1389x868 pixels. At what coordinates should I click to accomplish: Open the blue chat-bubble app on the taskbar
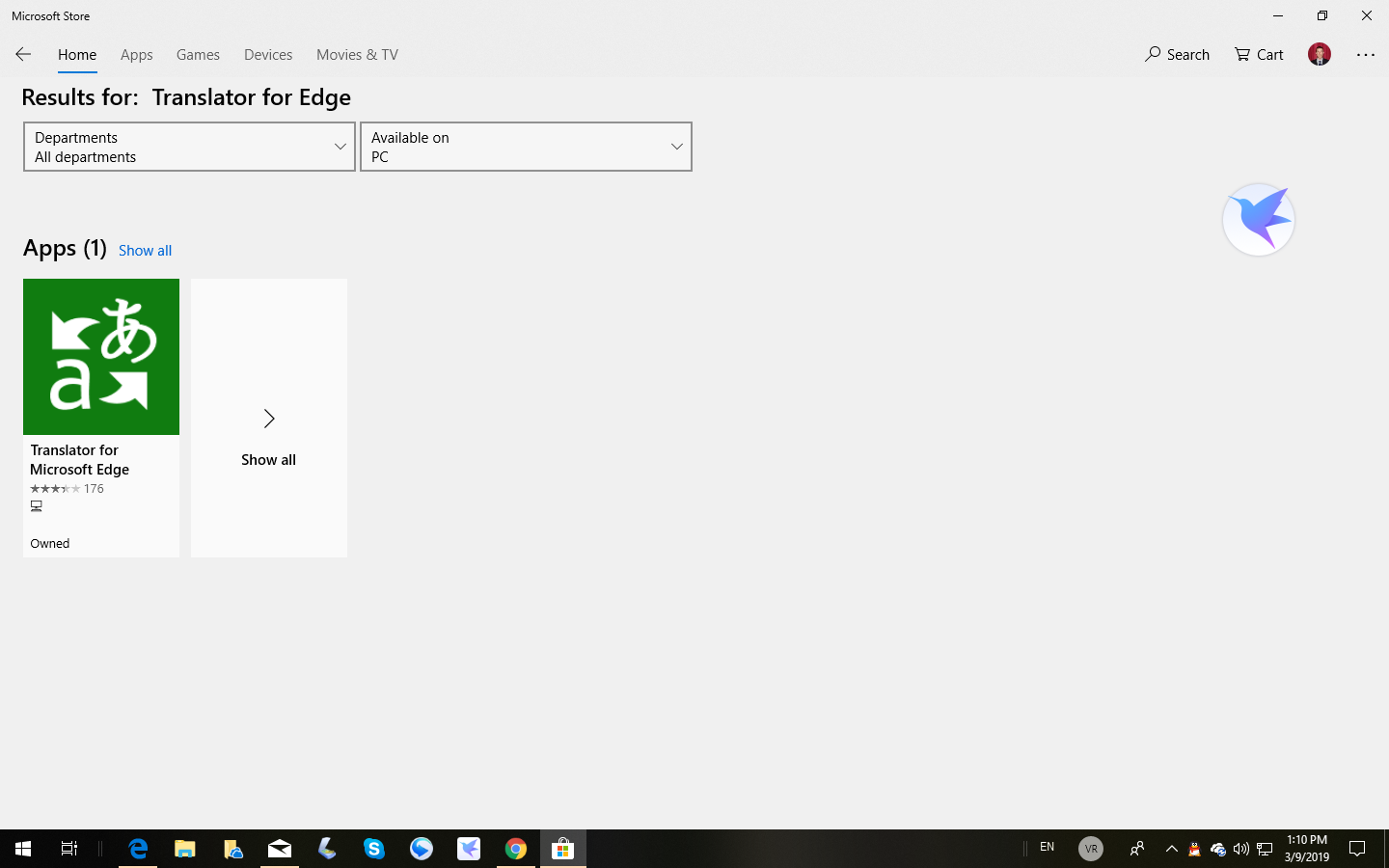tap(422, 849)
